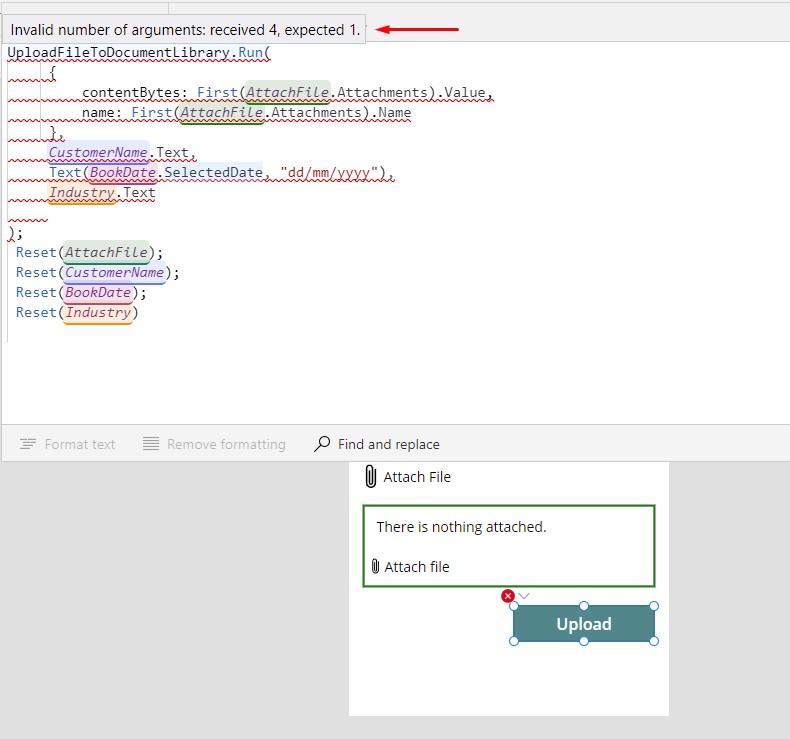The height and width of the screenshot is (739, 790).
Task: Click Reset(Industry) line
Action: click(x=77, y=312)
